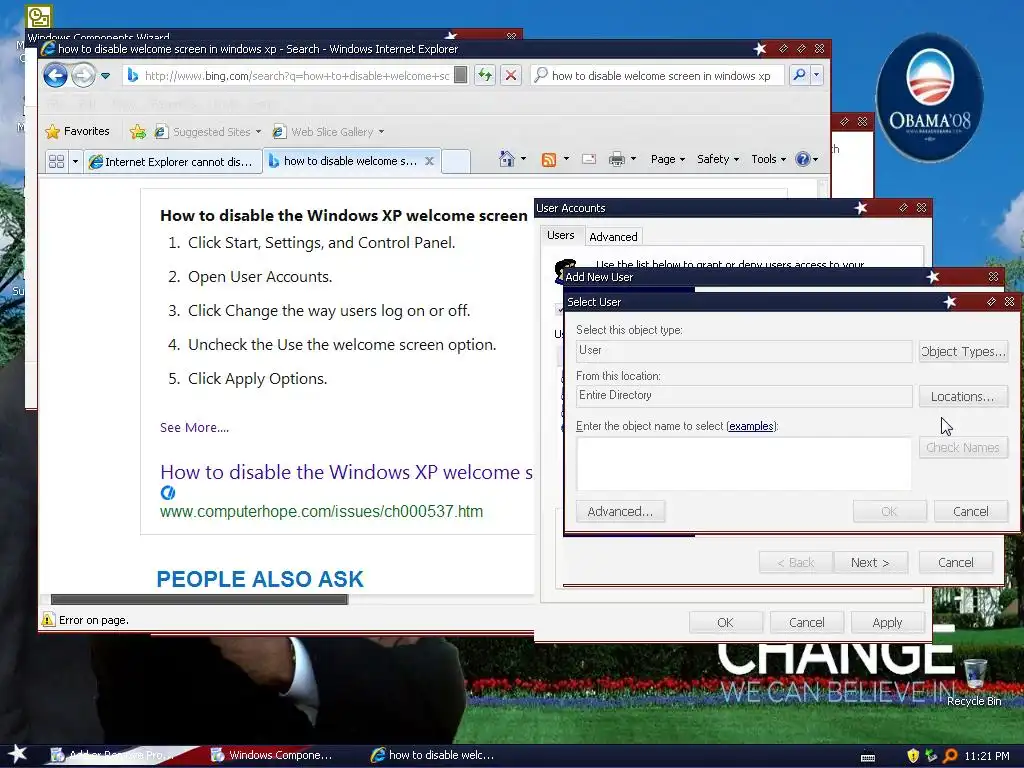This screenshot has height=768, width=1024.
Task: Select 'how to disable welcome s...' tab
Action: (343, 161)
